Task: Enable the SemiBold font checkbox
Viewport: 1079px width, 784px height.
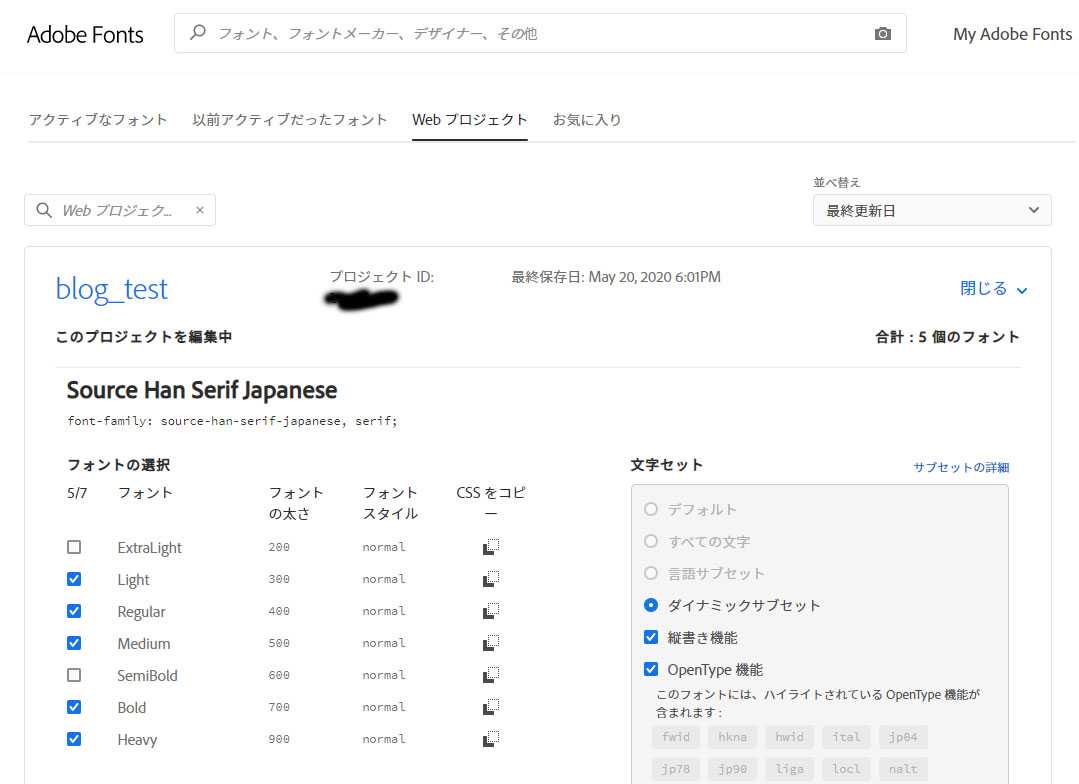Action: (74, 675)
